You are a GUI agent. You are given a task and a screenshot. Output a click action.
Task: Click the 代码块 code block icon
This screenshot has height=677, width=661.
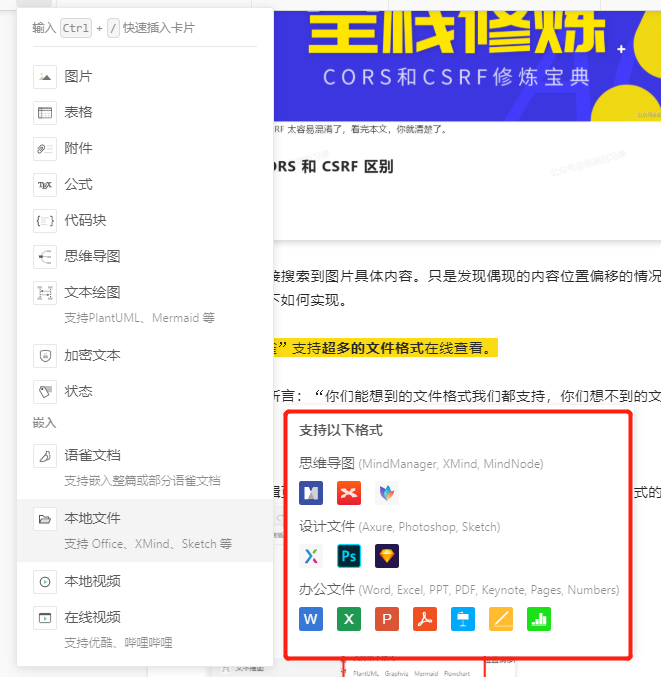click(45, 221)
